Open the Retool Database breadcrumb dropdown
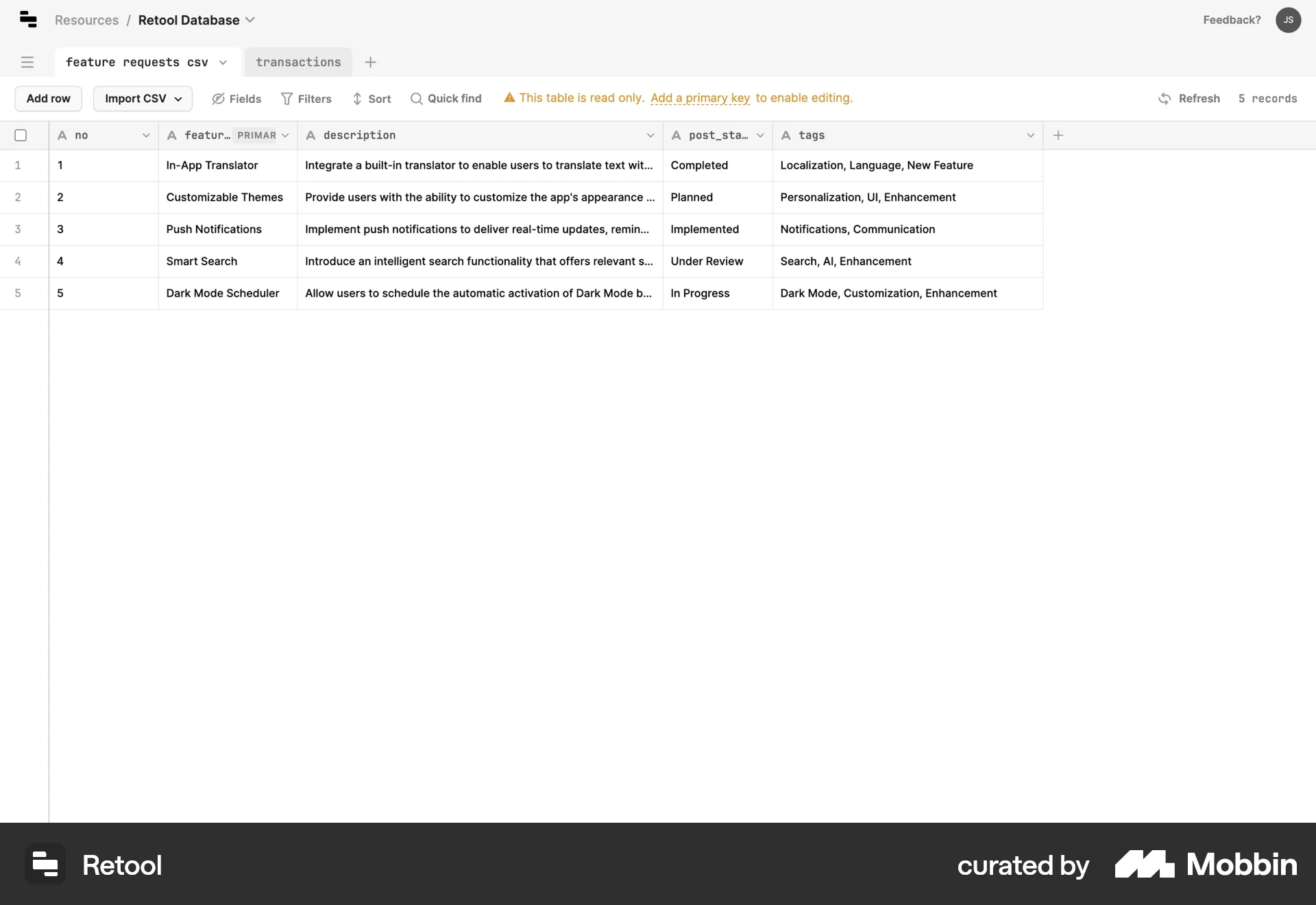The height and width of the screenshot is (905, 1316). 251,20
